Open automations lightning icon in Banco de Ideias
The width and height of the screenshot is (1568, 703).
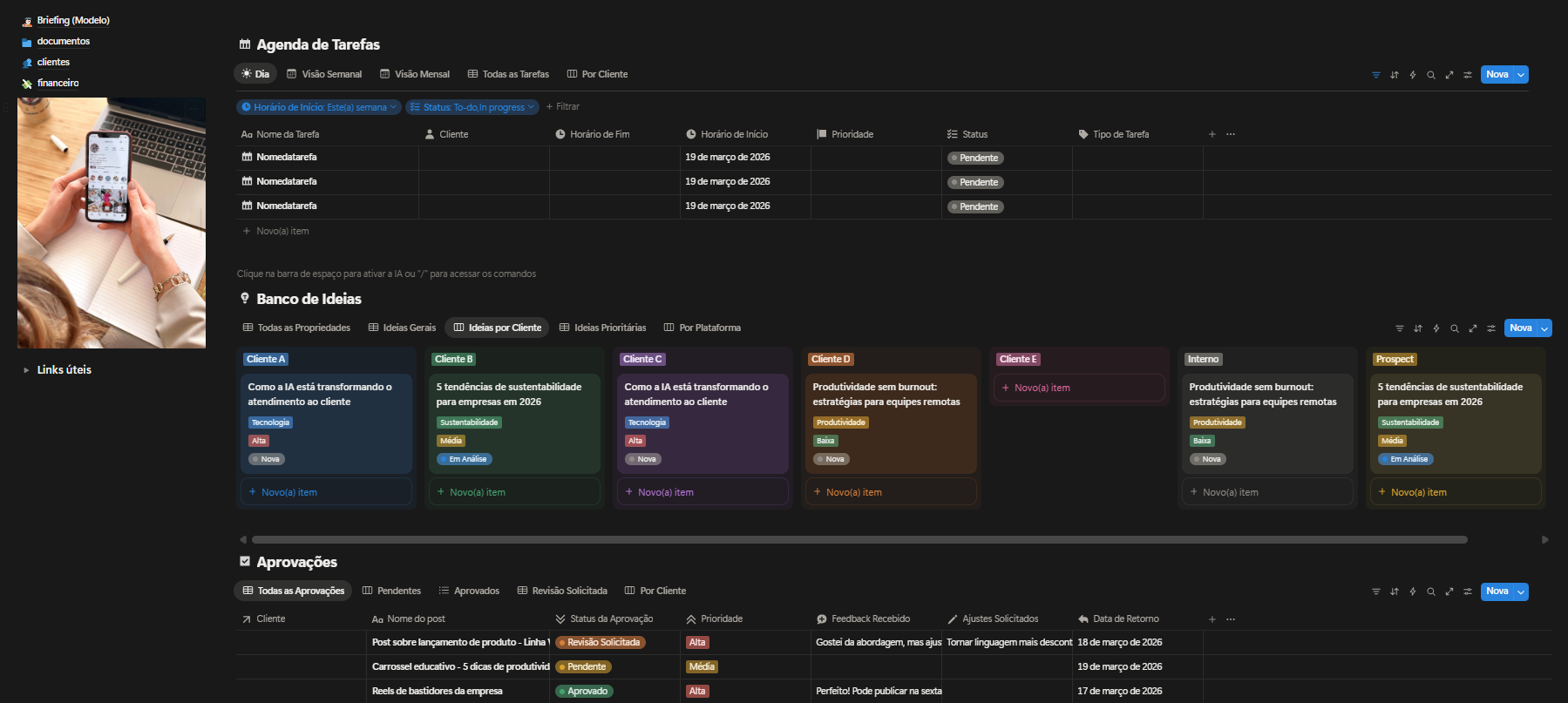point(1436,328)
